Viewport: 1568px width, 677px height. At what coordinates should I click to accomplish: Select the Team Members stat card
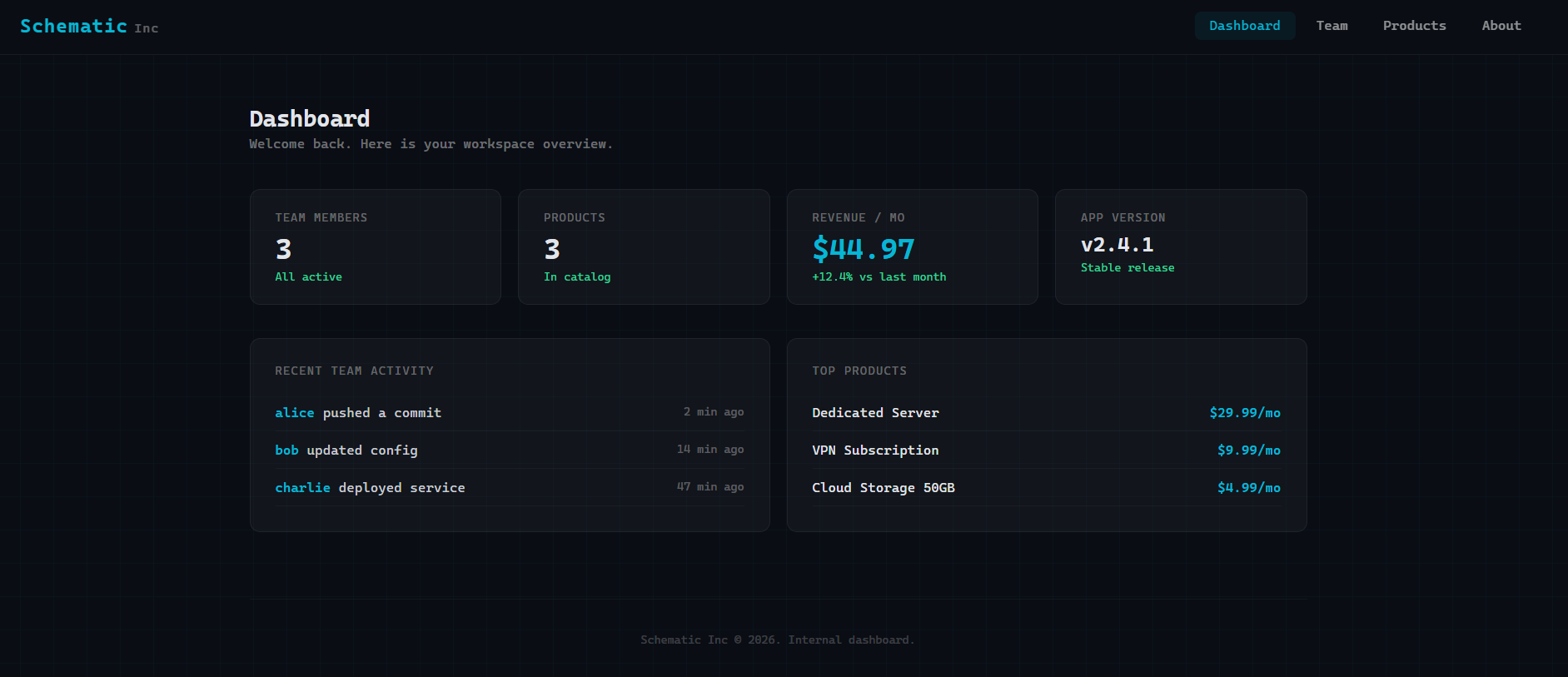pos(375,246)
